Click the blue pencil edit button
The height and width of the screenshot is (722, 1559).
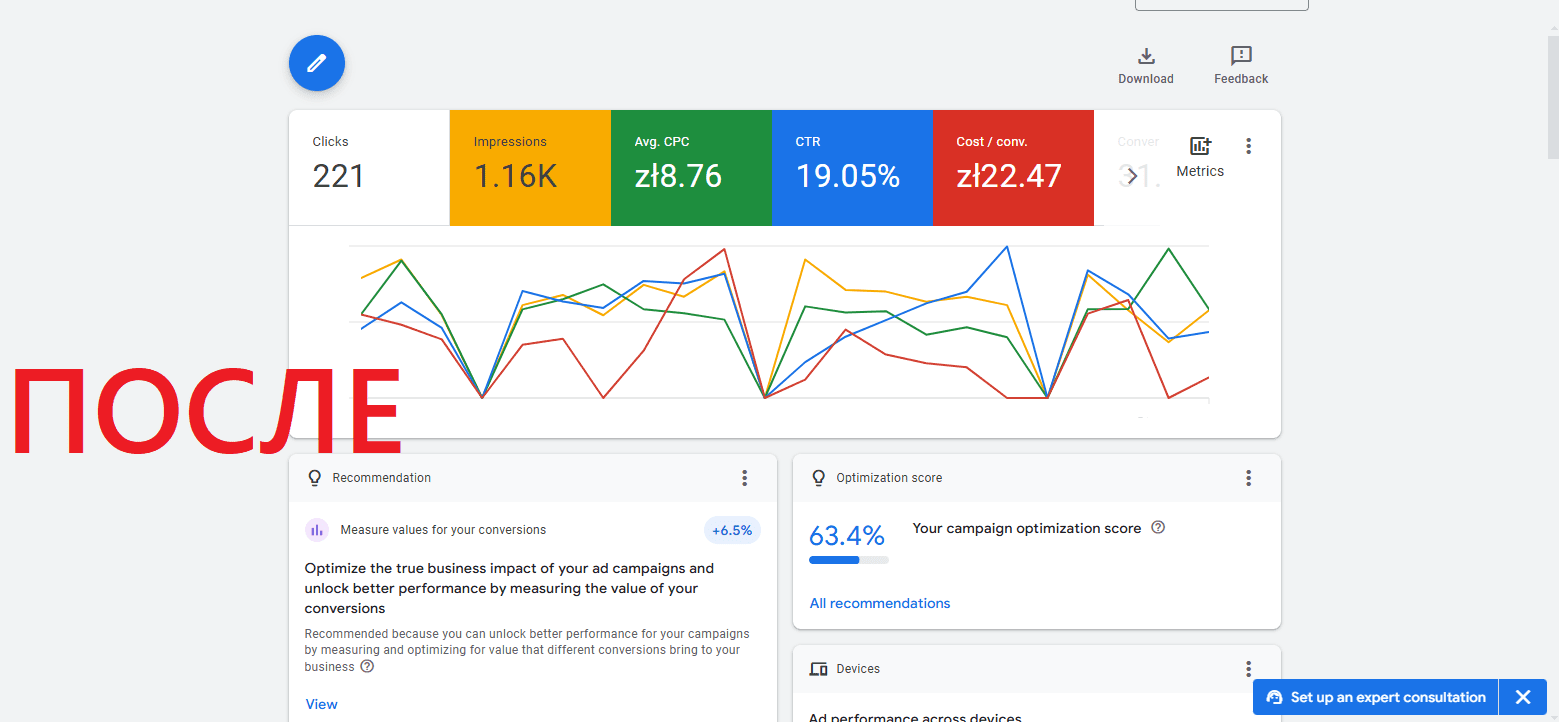click(317, 63)
